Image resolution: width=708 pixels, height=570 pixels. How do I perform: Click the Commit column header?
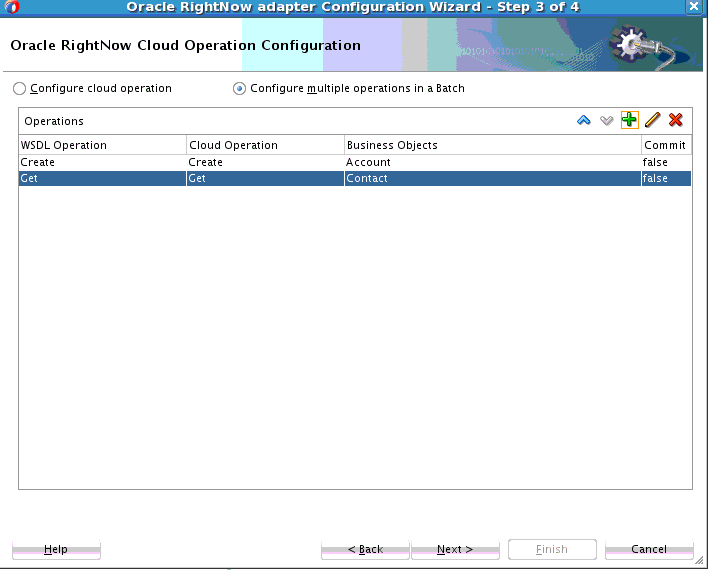(666, 145)
